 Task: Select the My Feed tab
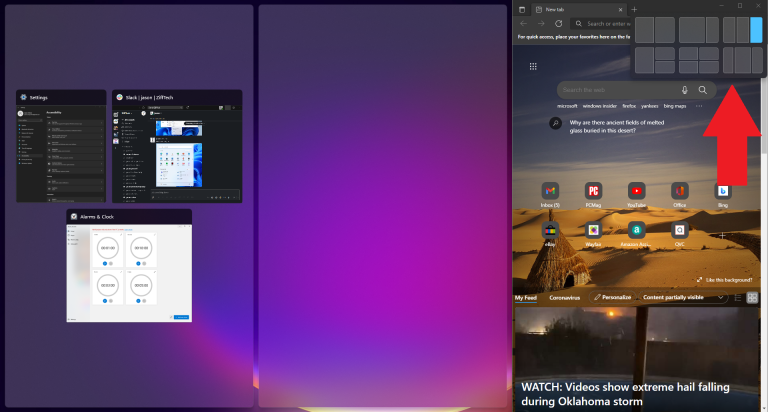pyautogui.click(x=526, y=298)
